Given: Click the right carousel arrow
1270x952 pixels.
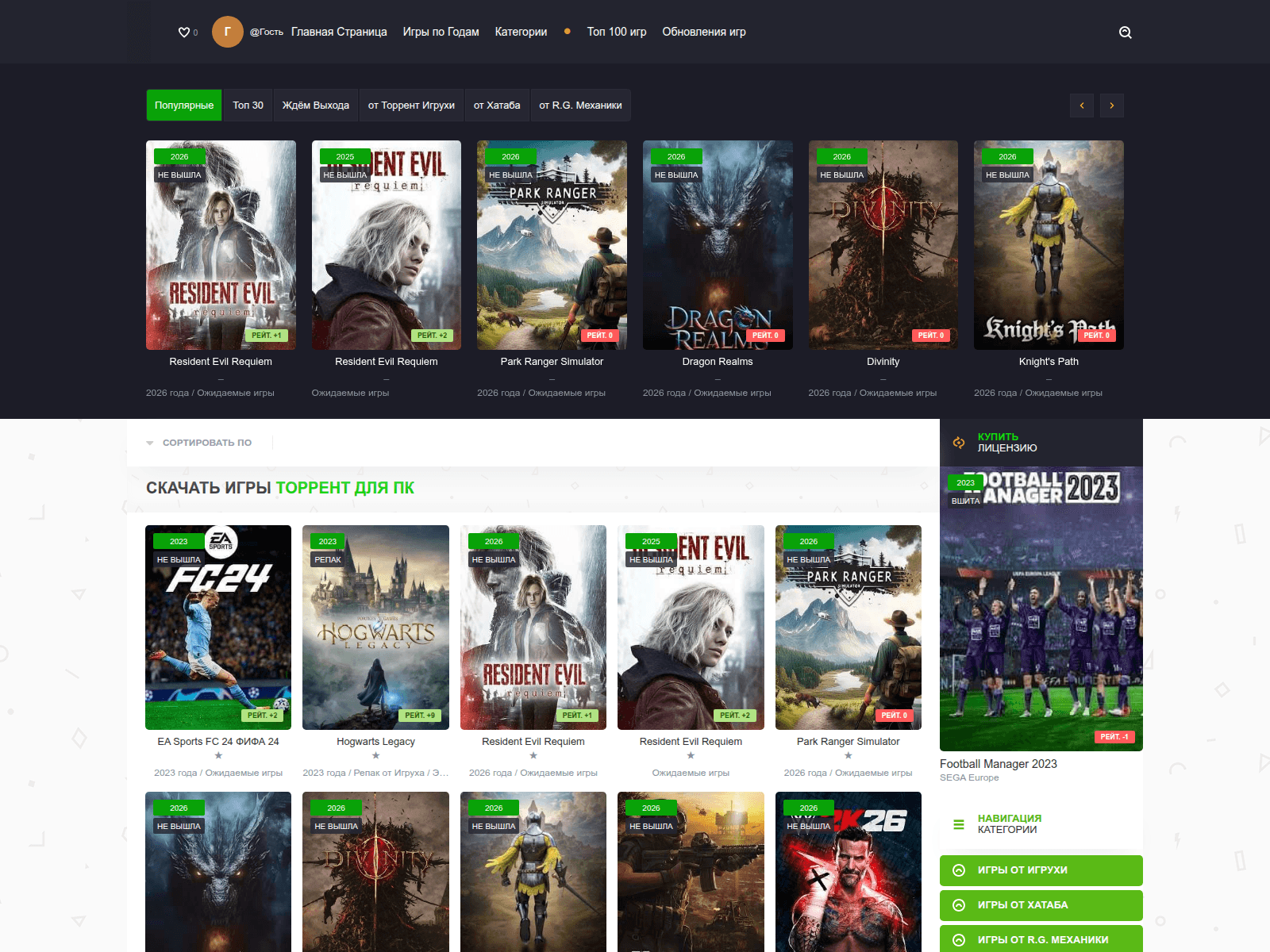Looking at the screenshot, I should [x=1111, y=105].
